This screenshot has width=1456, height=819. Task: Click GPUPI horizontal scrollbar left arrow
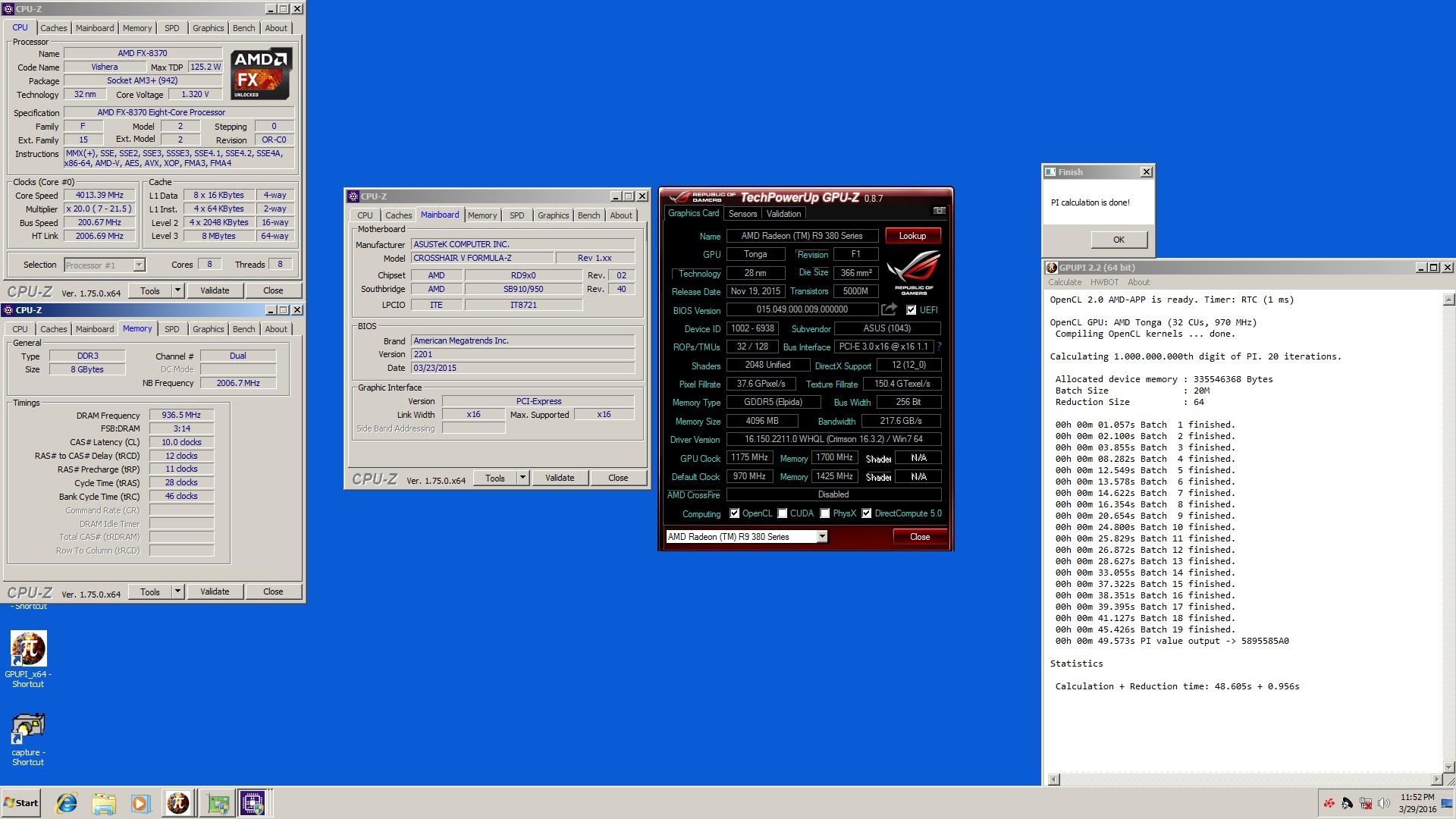point(1053,780)
